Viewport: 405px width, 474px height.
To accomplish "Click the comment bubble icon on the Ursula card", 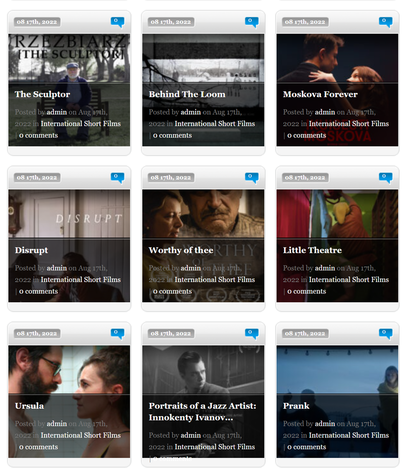I will (118, 333).
